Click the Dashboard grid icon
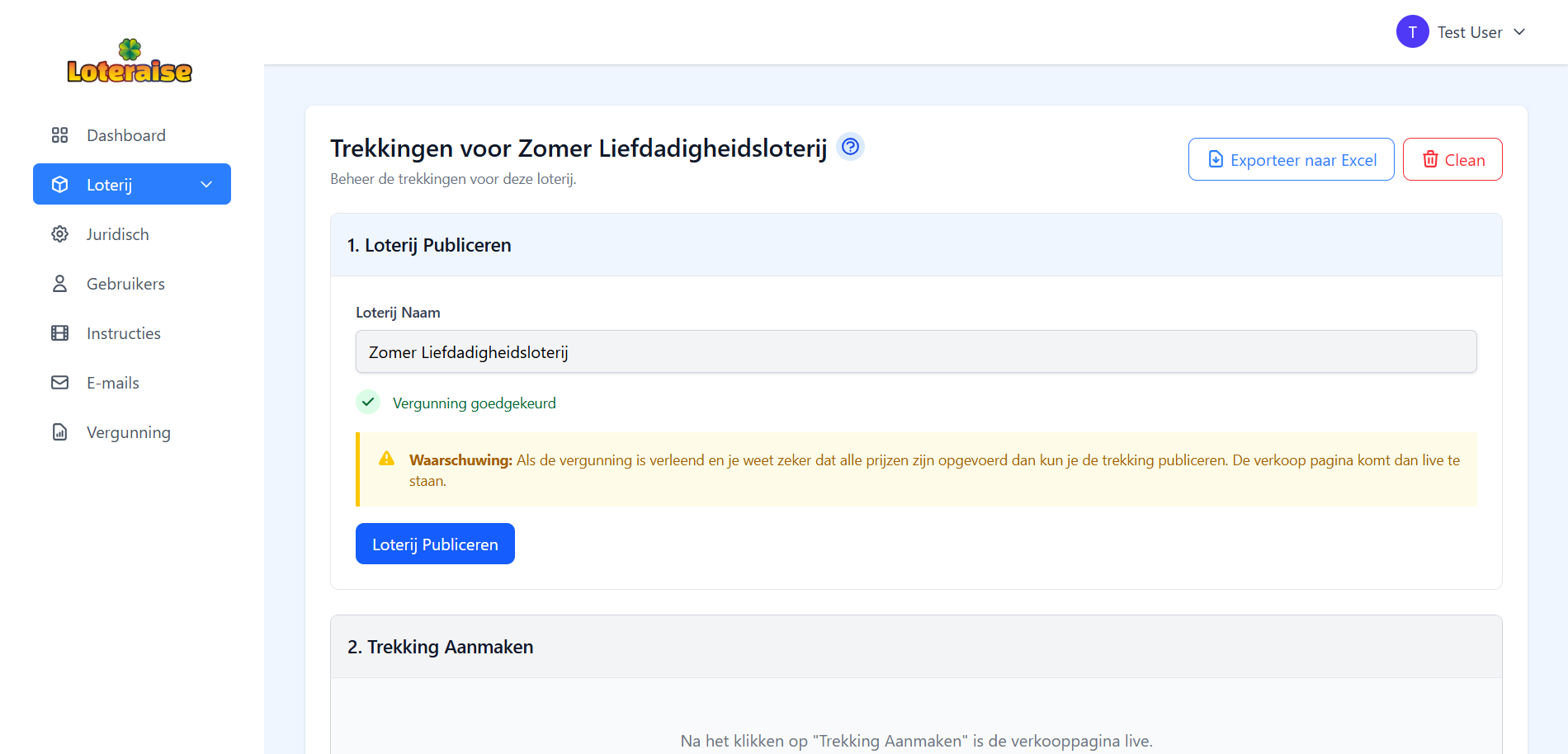The image size is (1568, 754). [59, 135]
